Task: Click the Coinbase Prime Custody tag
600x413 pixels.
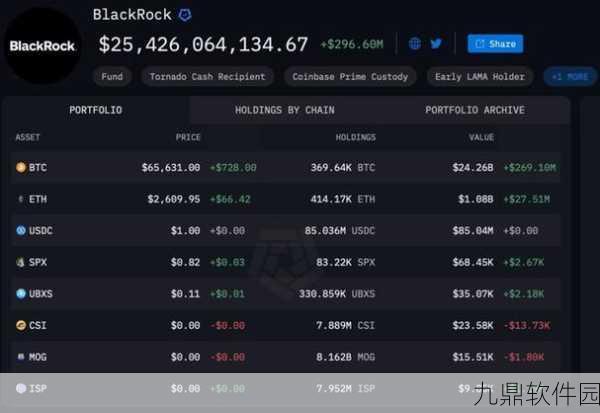Action: 350,76
